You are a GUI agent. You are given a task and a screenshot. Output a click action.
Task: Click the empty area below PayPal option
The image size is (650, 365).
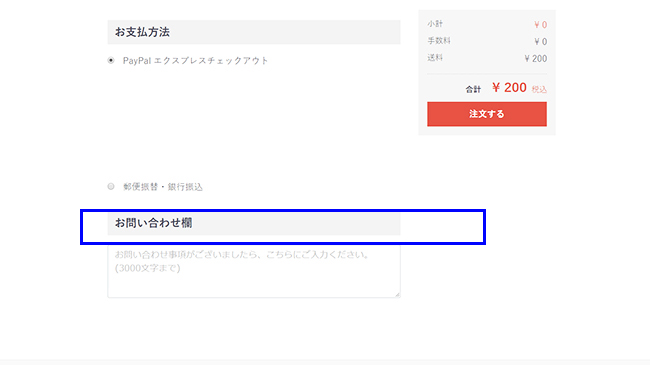[x=254, y=122]
